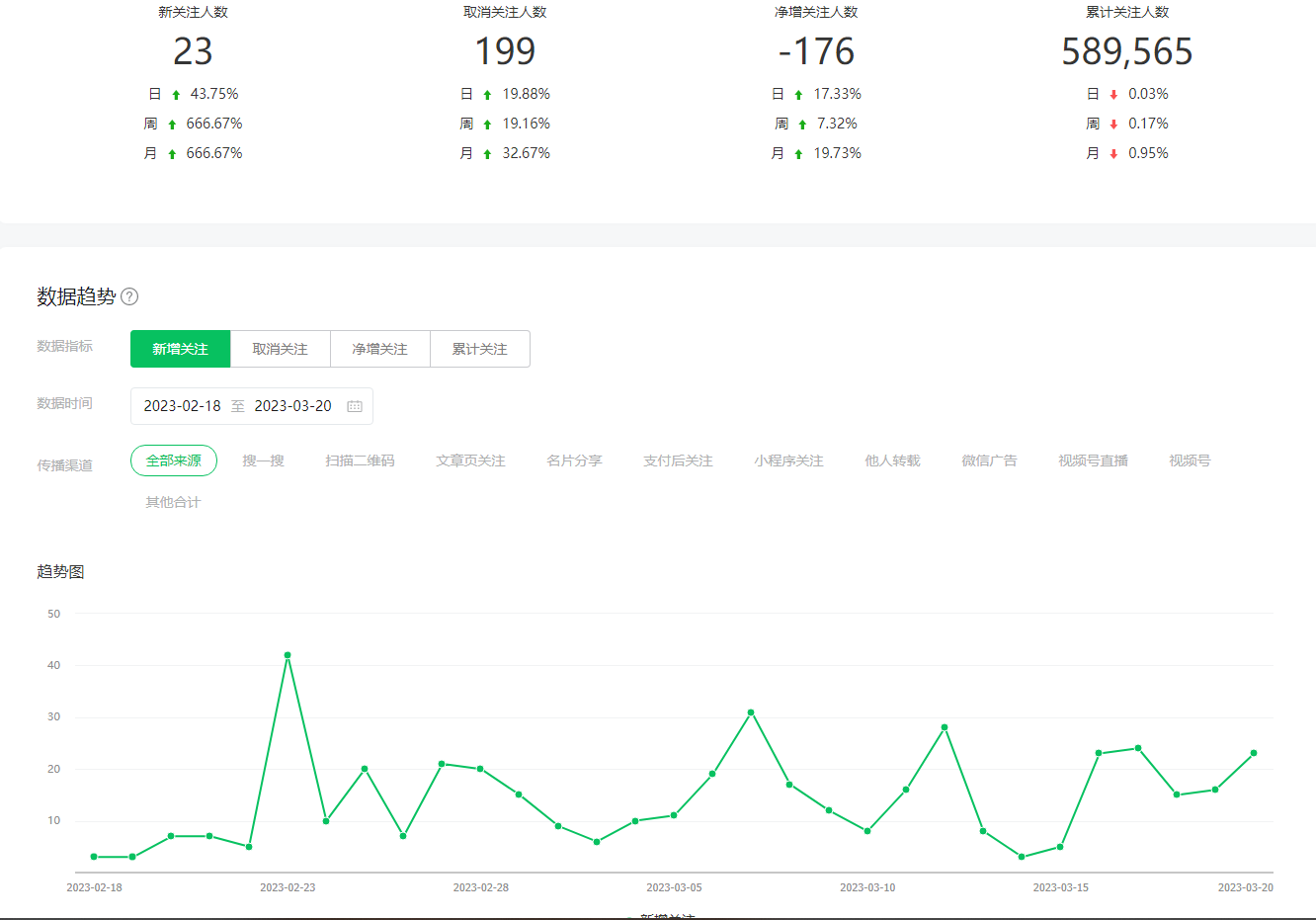The image size is (1316, 920).
Task: Choose the 名片分享 channel filter
Action: point(574,460)
